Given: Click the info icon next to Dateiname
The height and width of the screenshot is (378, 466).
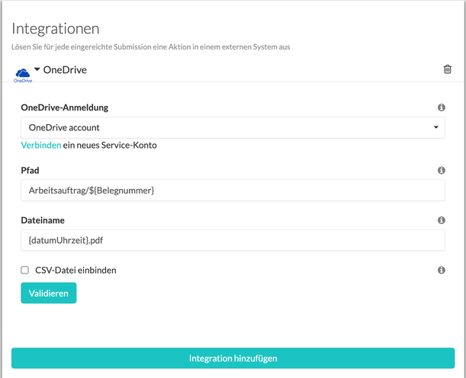Looking at the screenshot, I should (x=441, y=220).
